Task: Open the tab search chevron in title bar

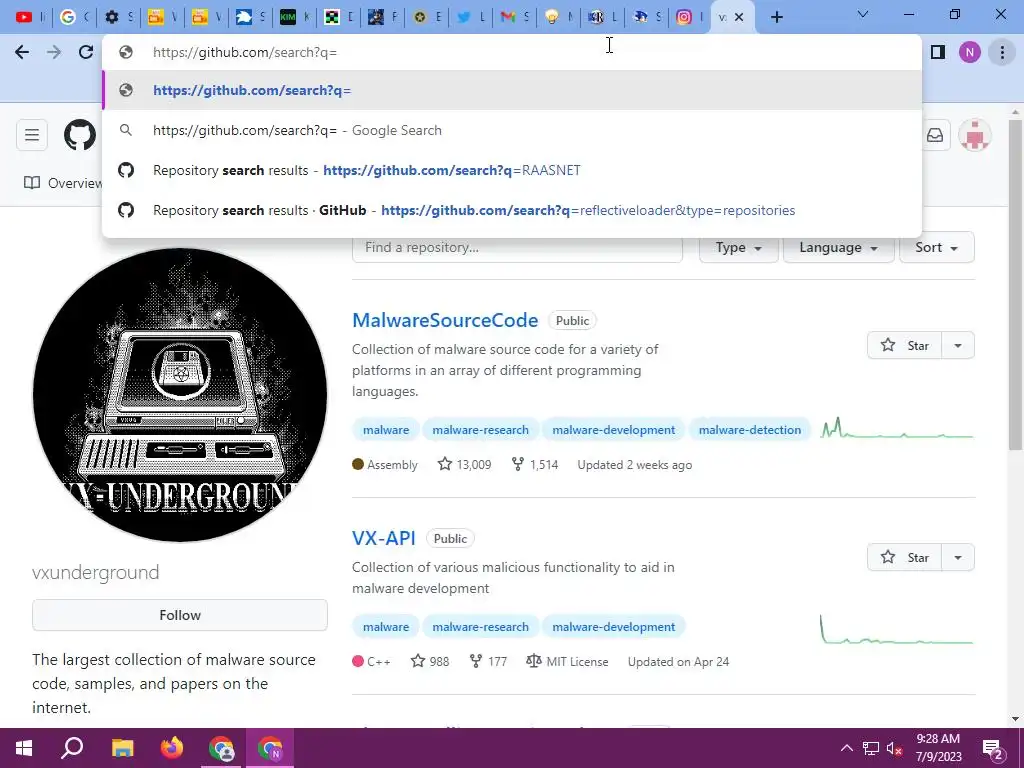Action: tap(863, 14)
